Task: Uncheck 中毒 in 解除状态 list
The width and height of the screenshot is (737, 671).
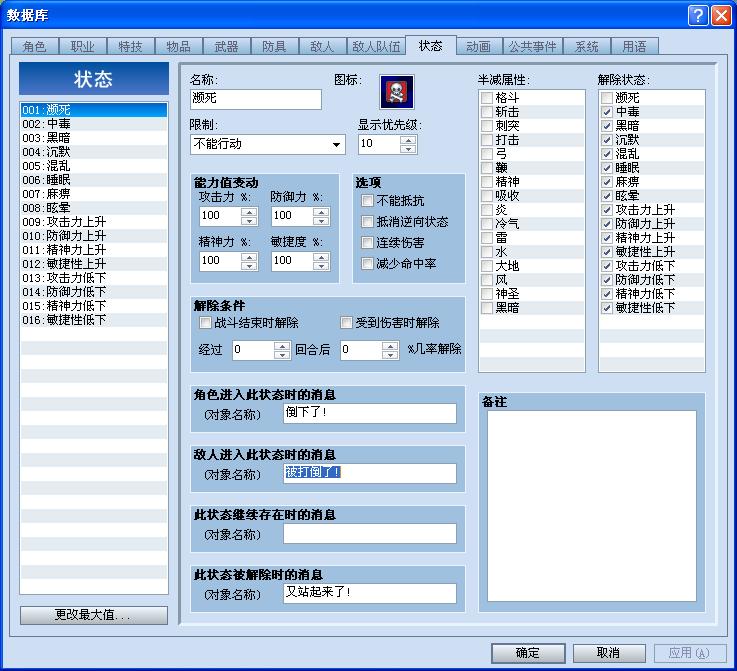Action: point(607,112)
